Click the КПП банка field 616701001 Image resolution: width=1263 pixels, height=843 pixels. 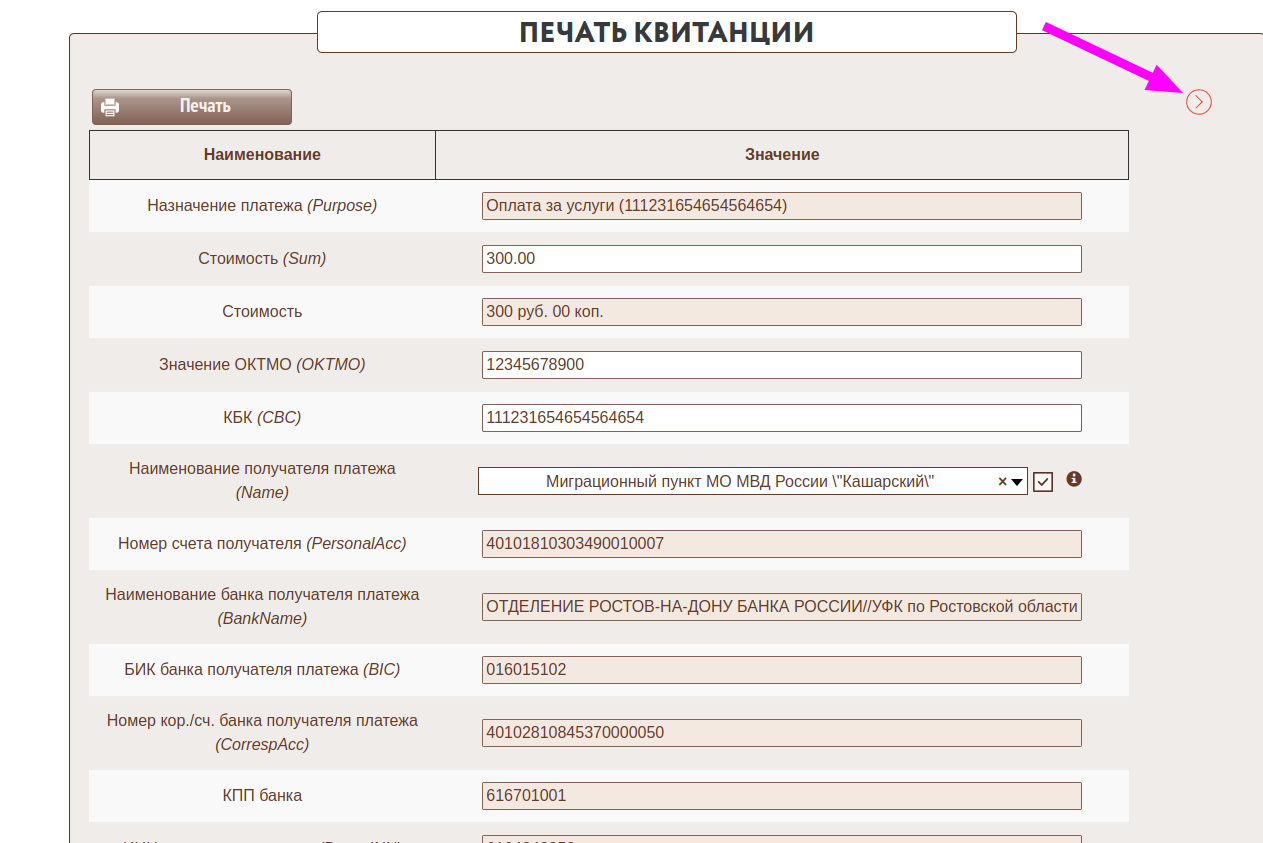tap(781, 796)
